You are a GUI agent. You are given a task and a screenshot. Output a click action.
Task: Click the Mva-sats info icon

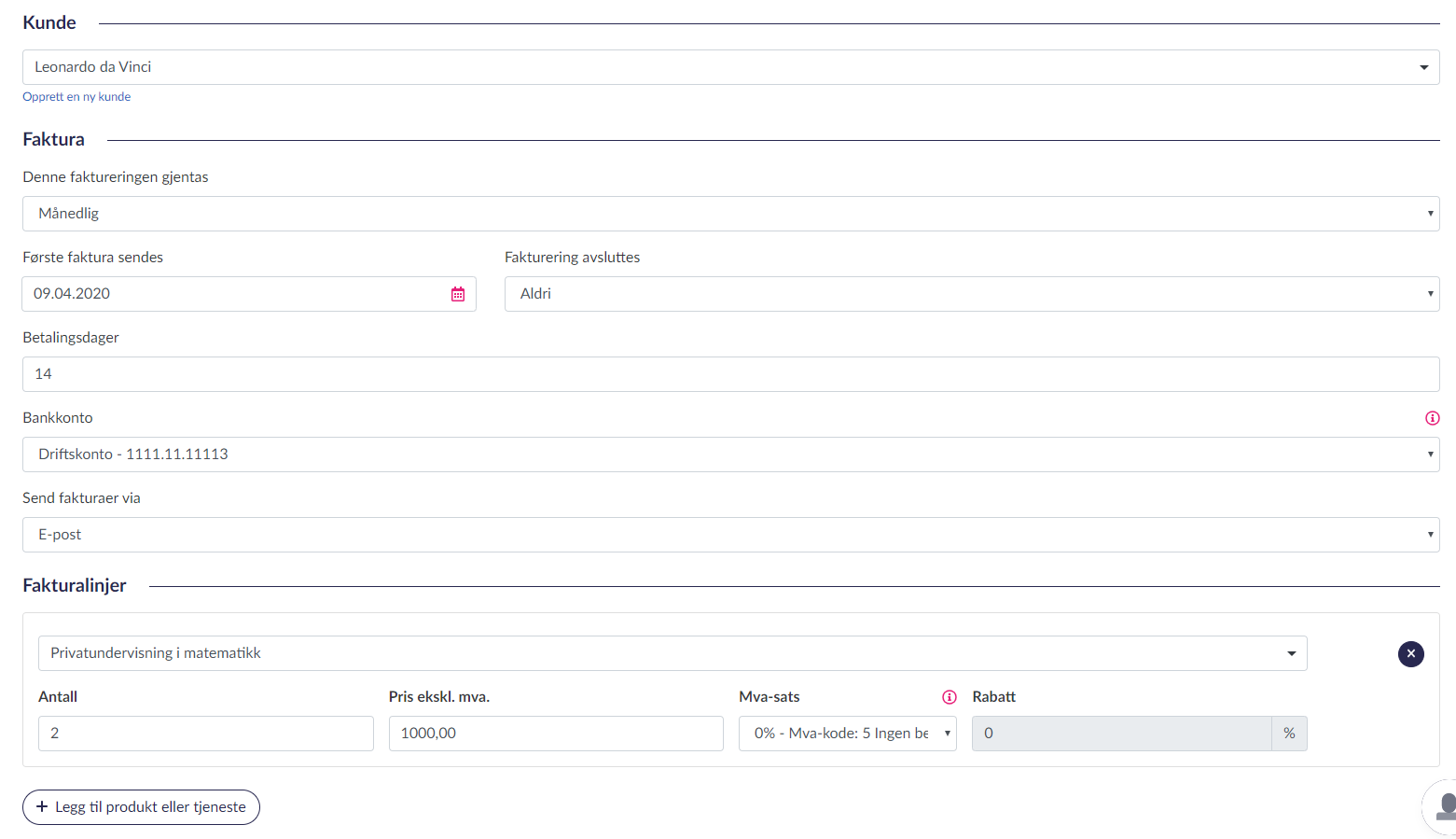[x=949, y=697]
